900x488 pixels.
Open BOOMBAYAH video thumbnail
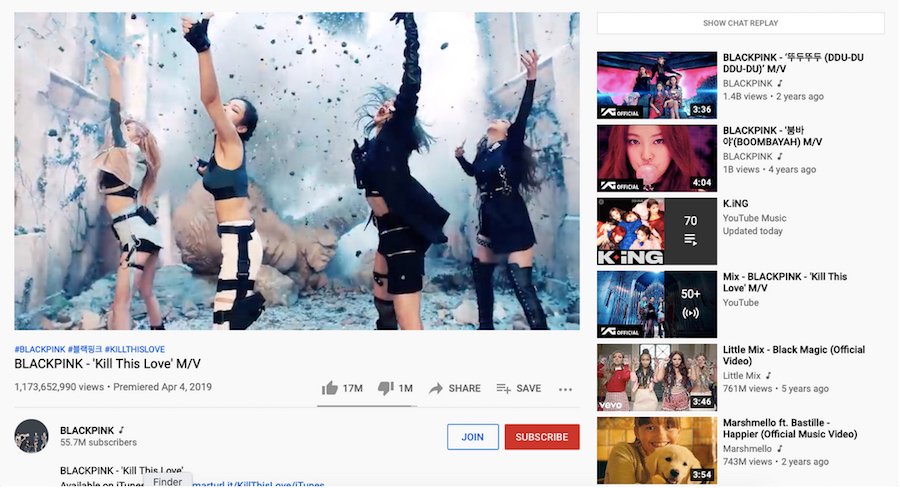[657, 158]
